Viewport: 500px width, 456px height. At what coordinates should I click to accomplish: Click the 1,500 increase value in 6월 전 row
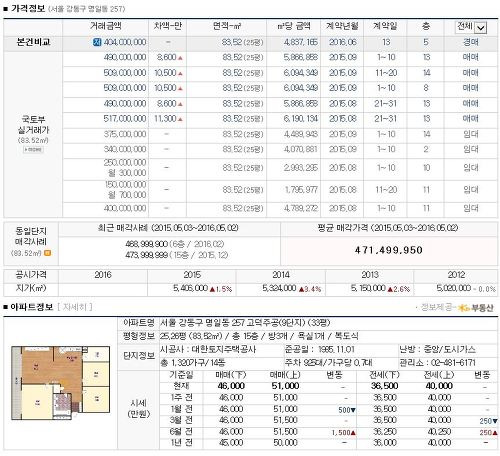pos(344,433)
